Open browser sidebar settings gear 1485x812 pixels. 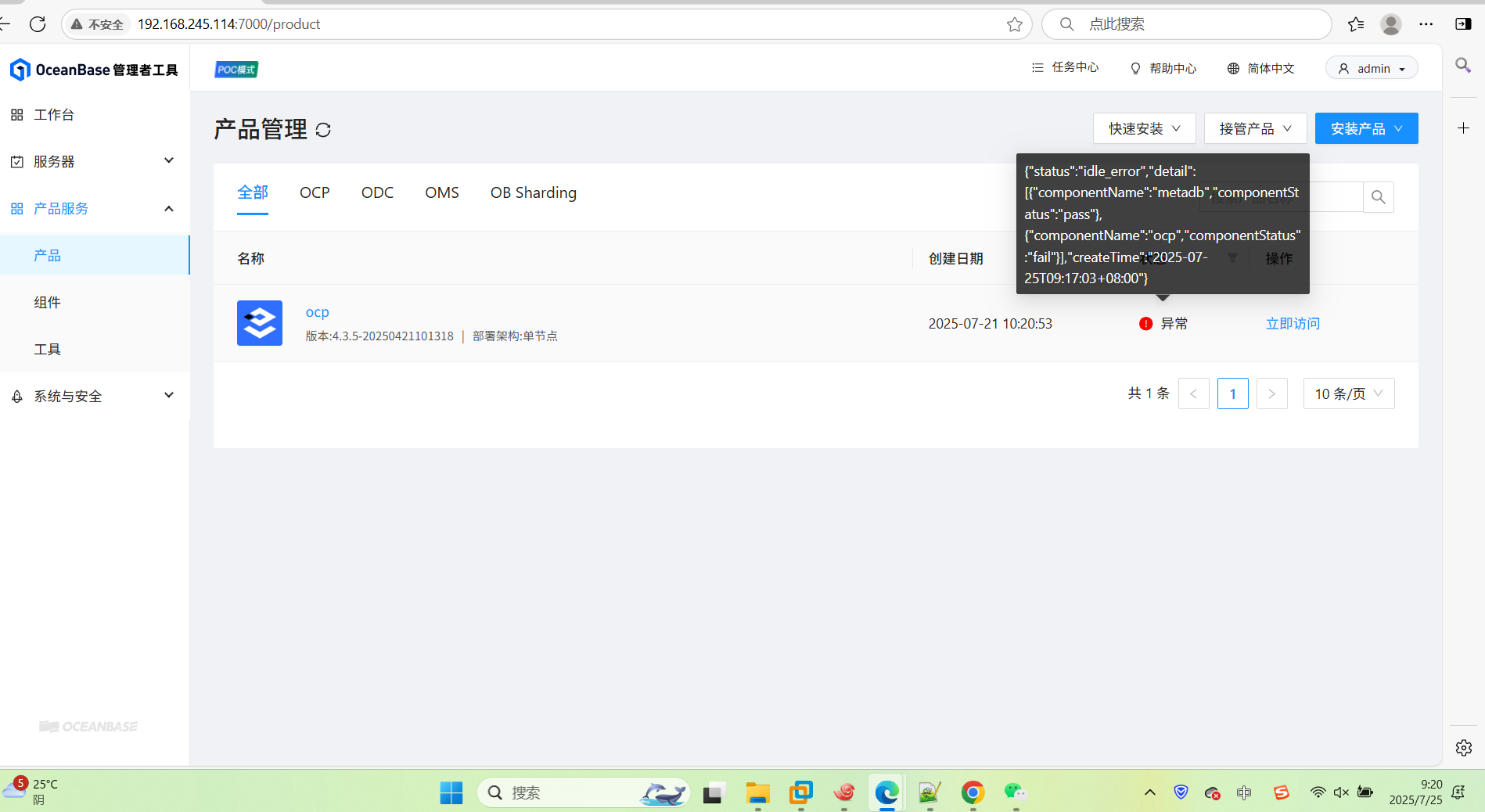1464,748
